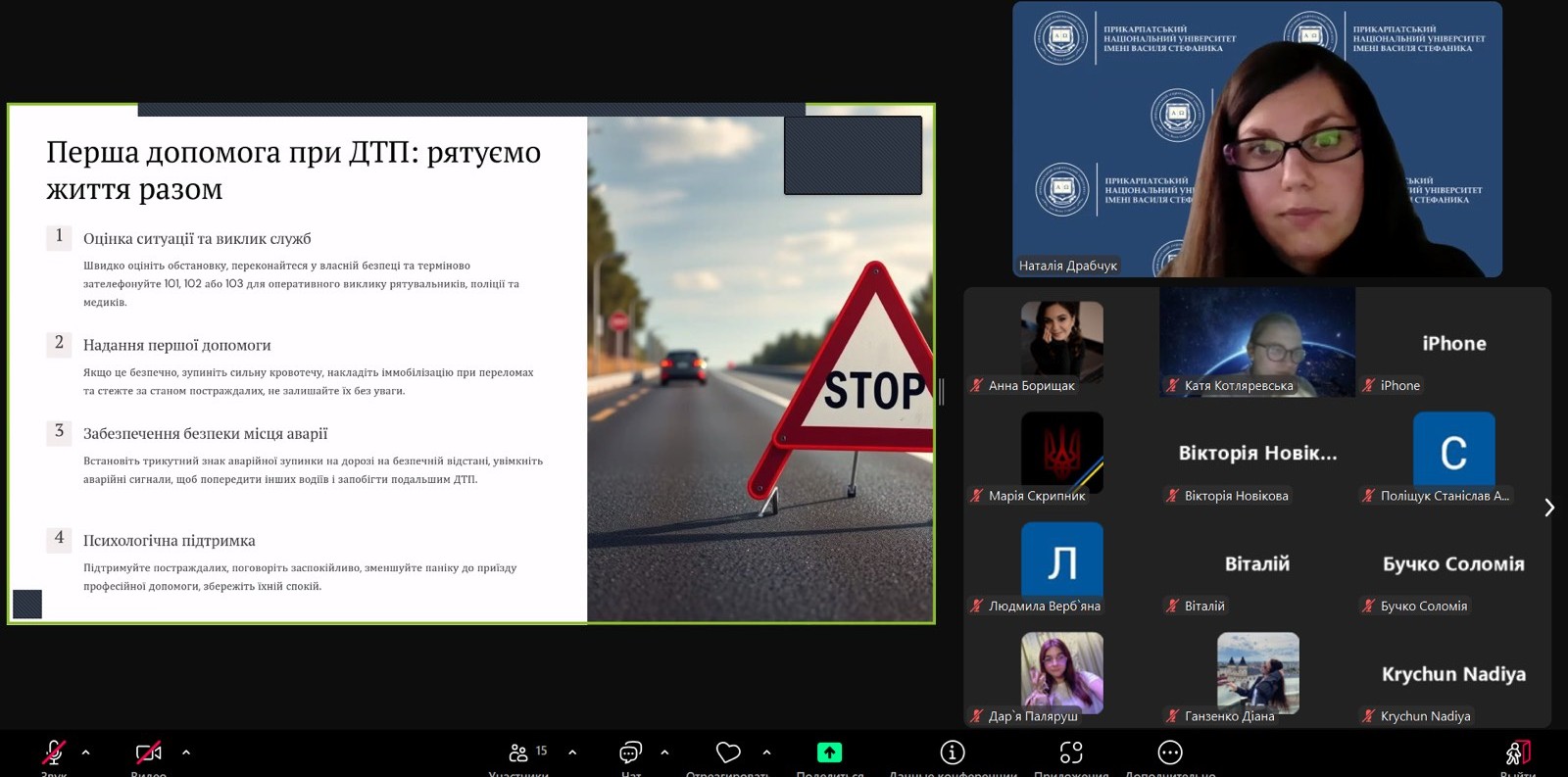Open the conference info icon
Image resolution: width=1568 pixels, height=777 pixels.
tap(953, 753)
